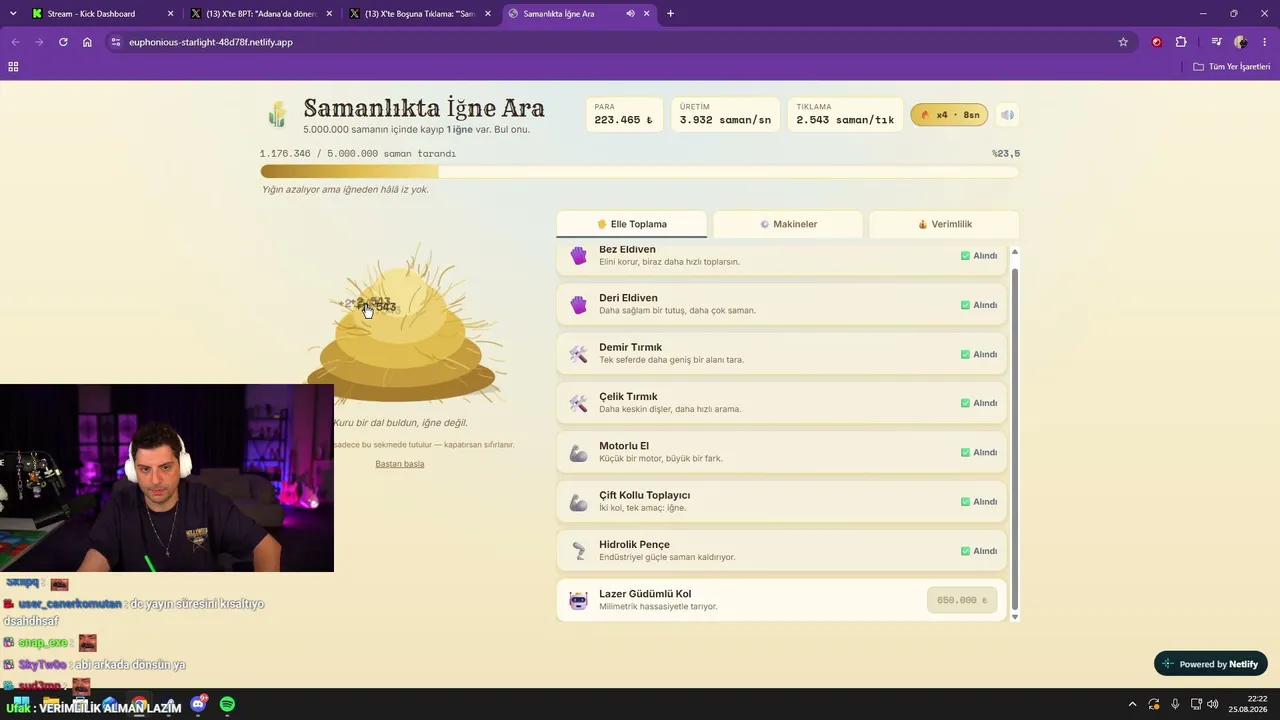Click the microphone icon in the system tray
Screen dimensions: 1280x720
pos(1175,704)
